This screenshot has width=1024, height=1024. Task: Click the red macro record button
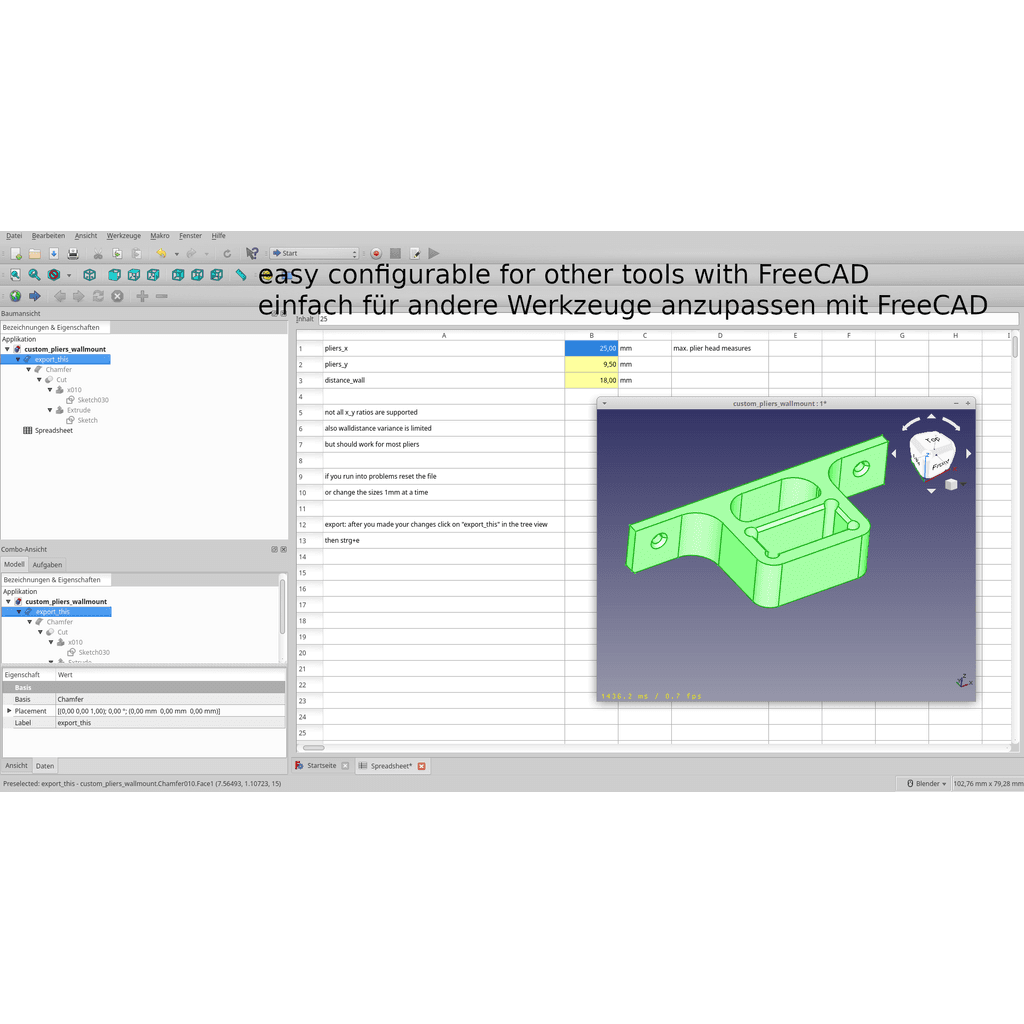[376, 253]
